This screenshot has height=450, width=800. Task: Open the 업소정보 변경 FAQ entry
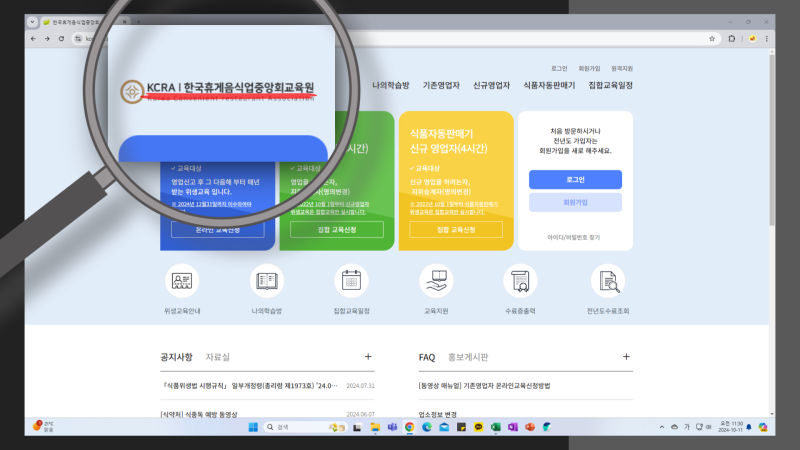coord(438,414)
